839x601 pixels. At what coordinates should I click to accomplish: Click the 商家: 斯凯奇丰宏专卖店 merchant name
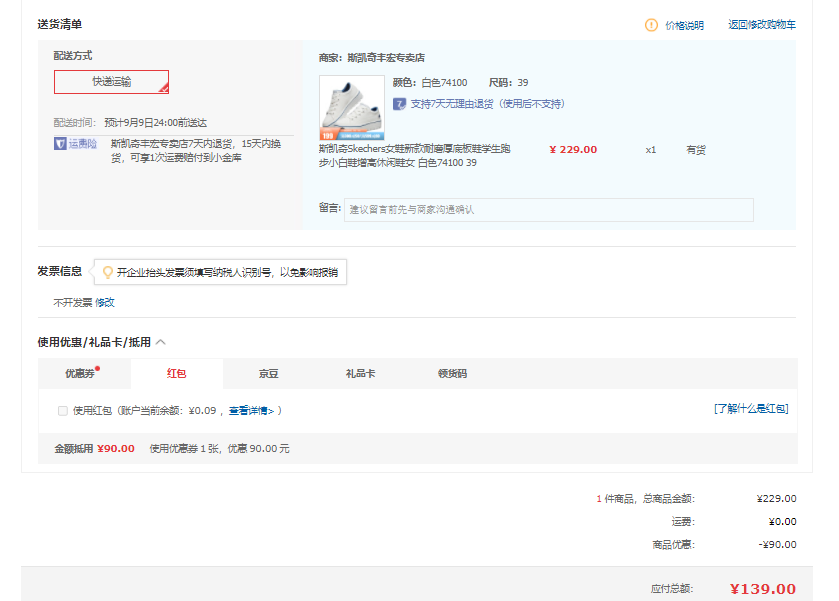(372, 58)
